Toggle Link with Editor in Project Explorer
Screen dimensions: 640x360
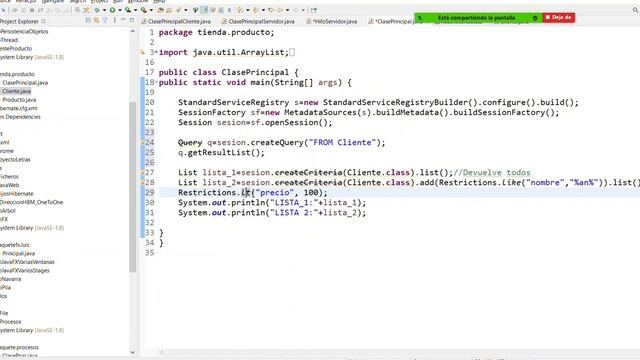coord(96,20)
